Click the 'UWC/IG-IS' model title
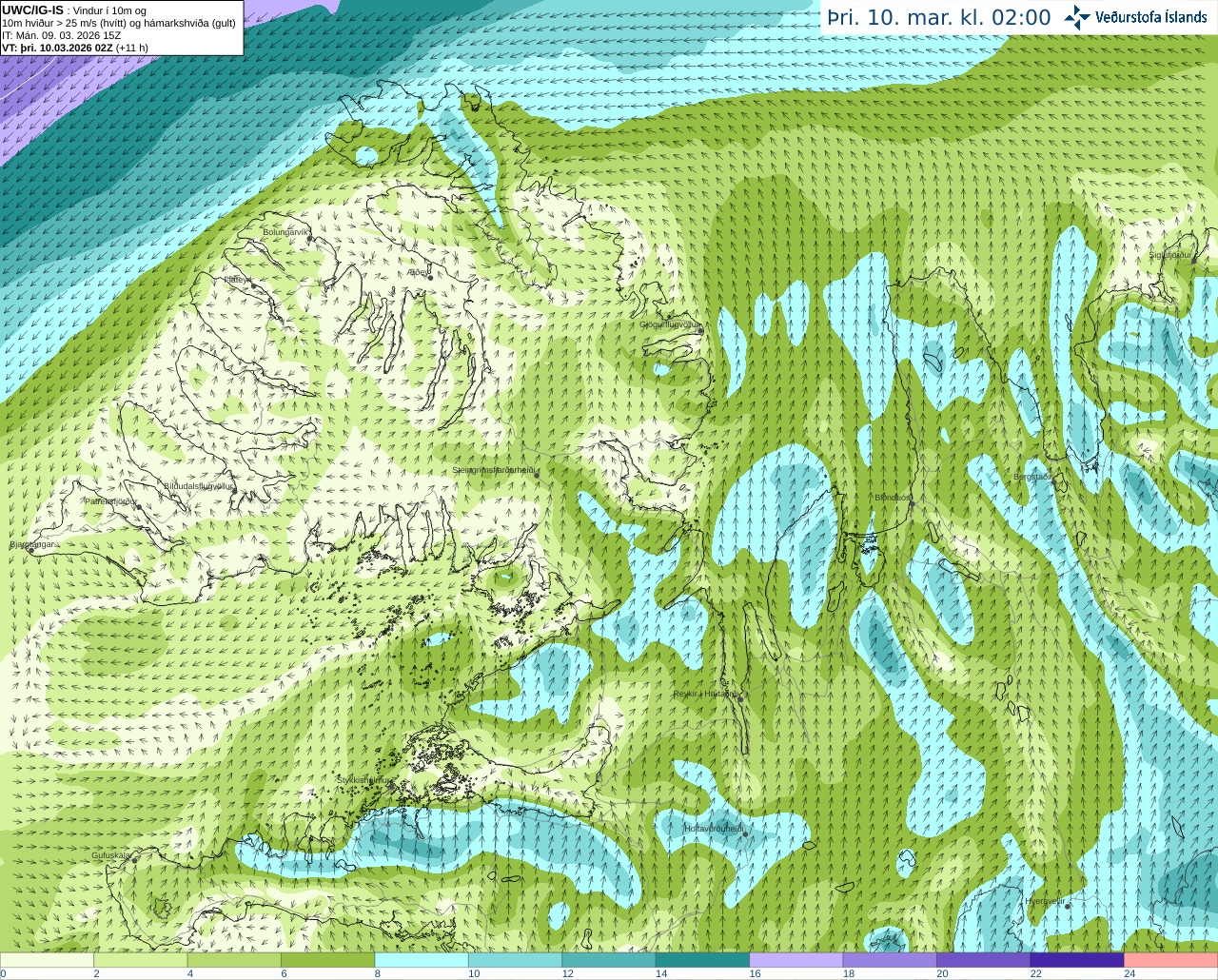 tap(32, 10)
